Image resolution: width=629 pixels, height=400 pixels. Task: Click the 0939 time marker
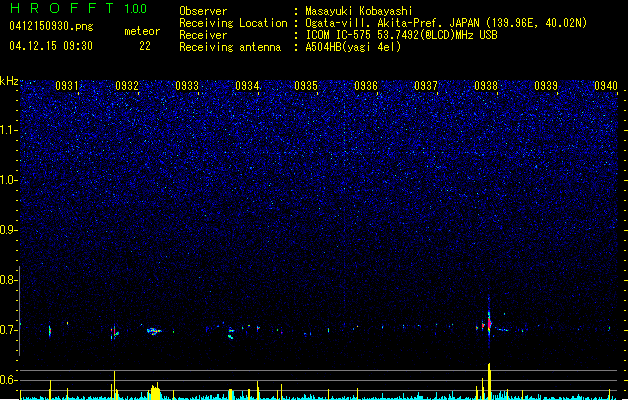[546, 86]
